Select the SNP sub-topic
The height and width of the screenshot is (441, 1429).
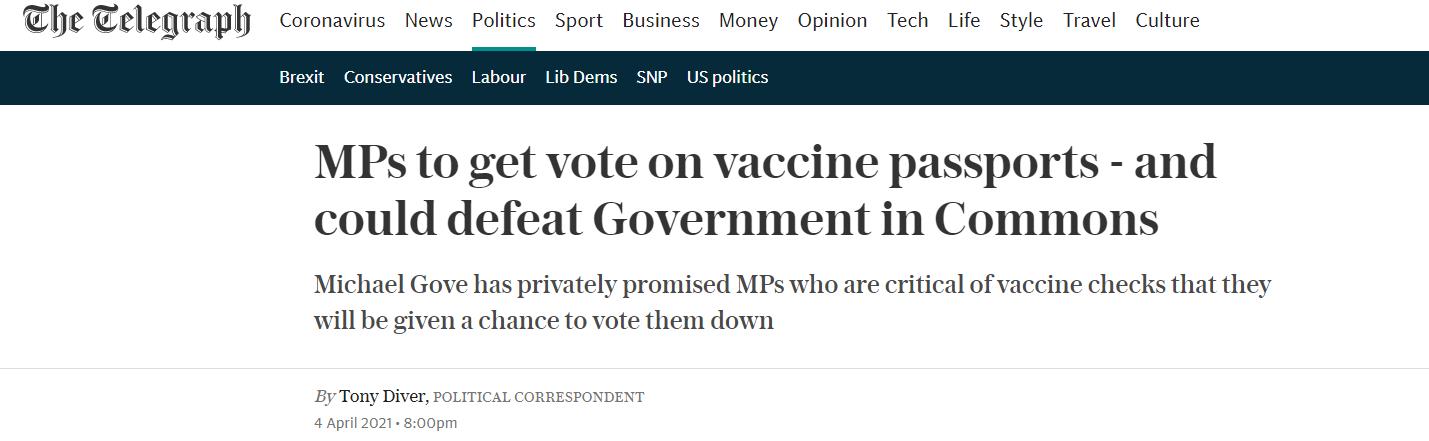pos(652,77)
